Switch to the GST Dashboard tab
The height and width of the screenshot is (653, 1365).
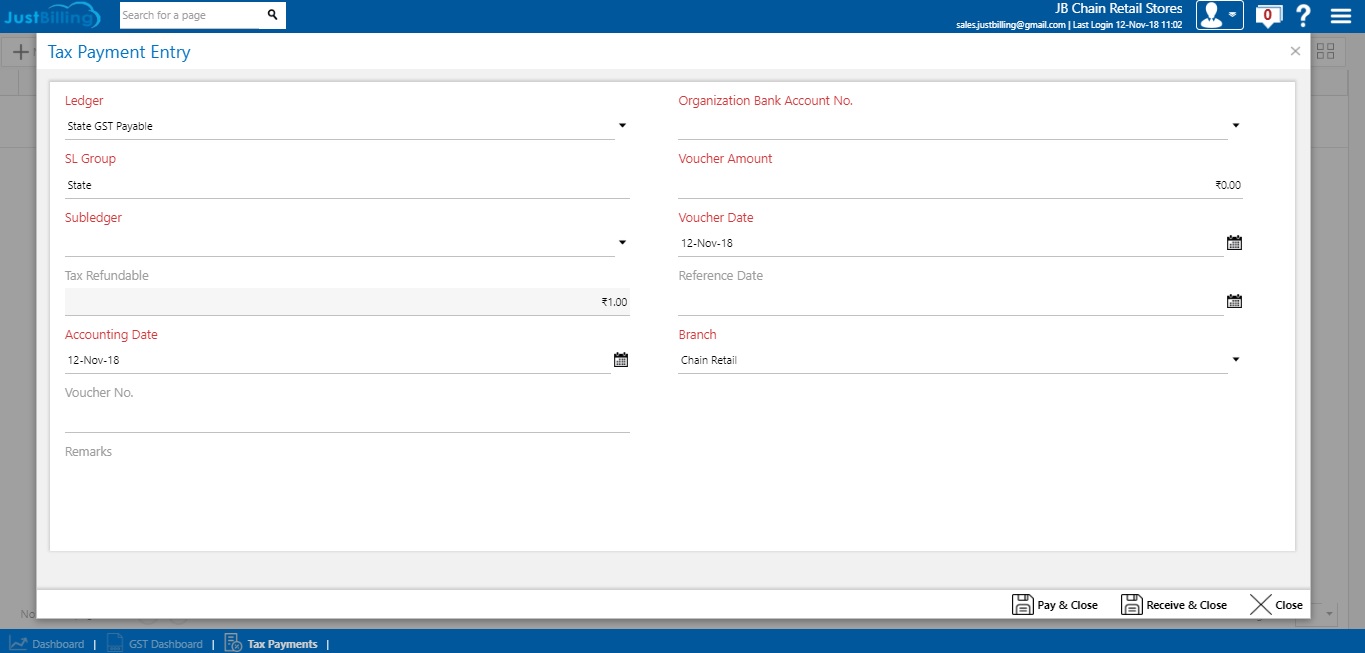coord(155,644)
